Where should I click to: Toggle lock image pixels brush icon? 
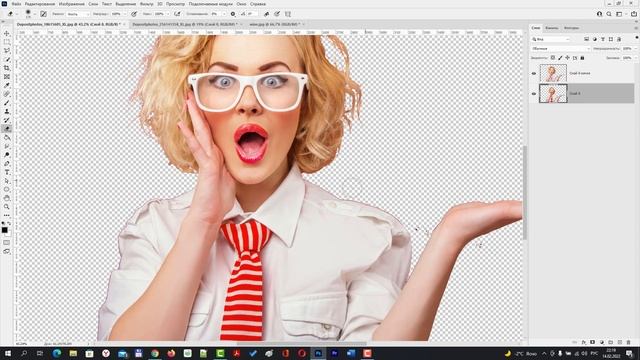[560, 58]
